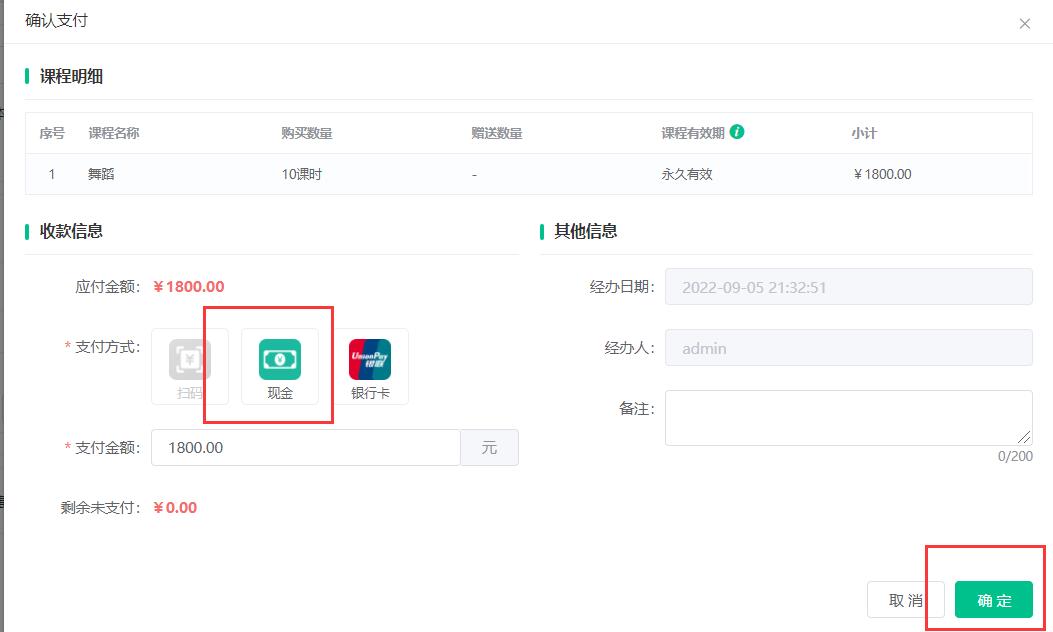1053x632 pixels.
Task: Click the 元 unit addon
Action: (x=490, y=447)
